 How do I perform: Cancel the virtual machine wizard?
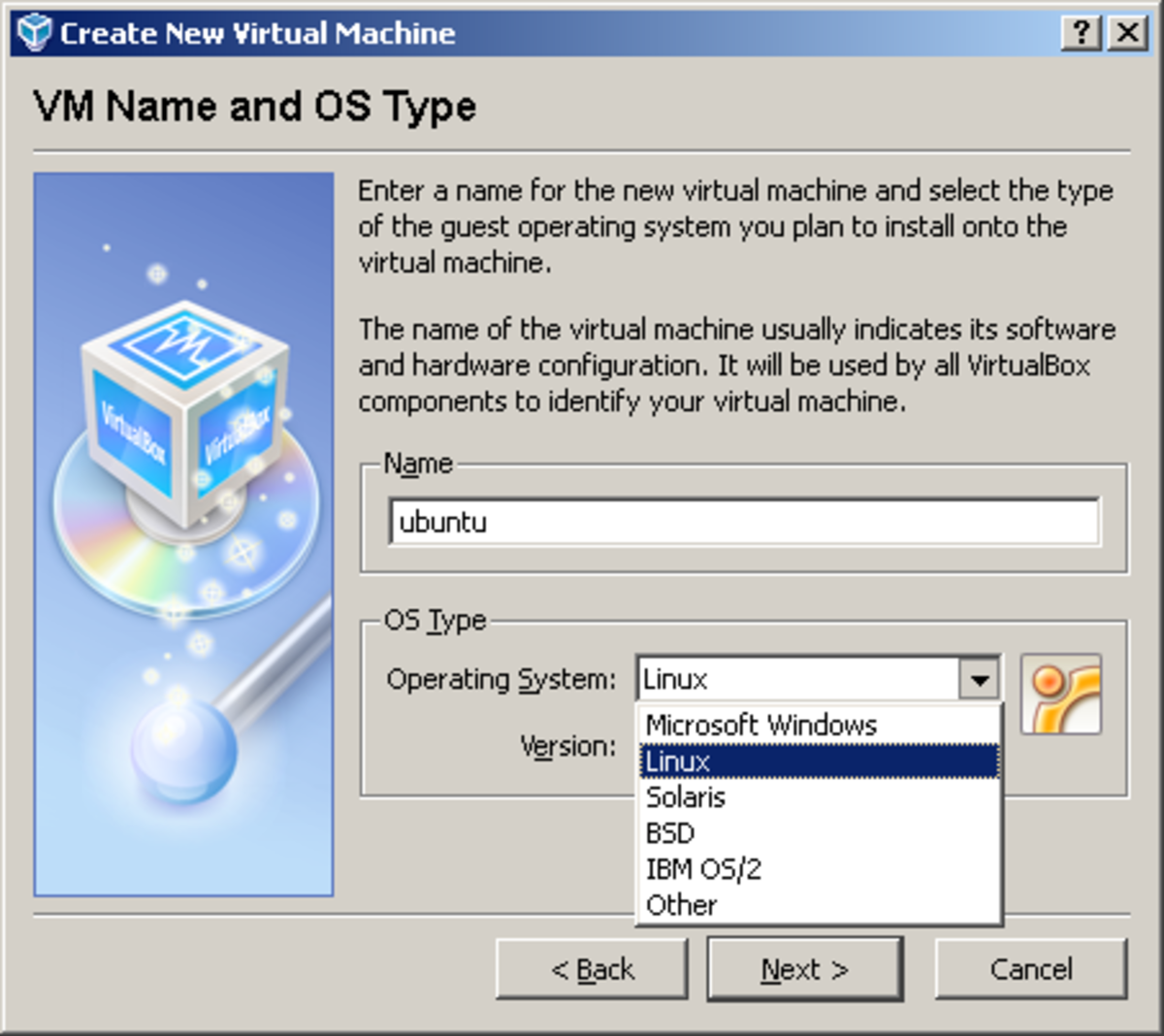coord(1030,969)
